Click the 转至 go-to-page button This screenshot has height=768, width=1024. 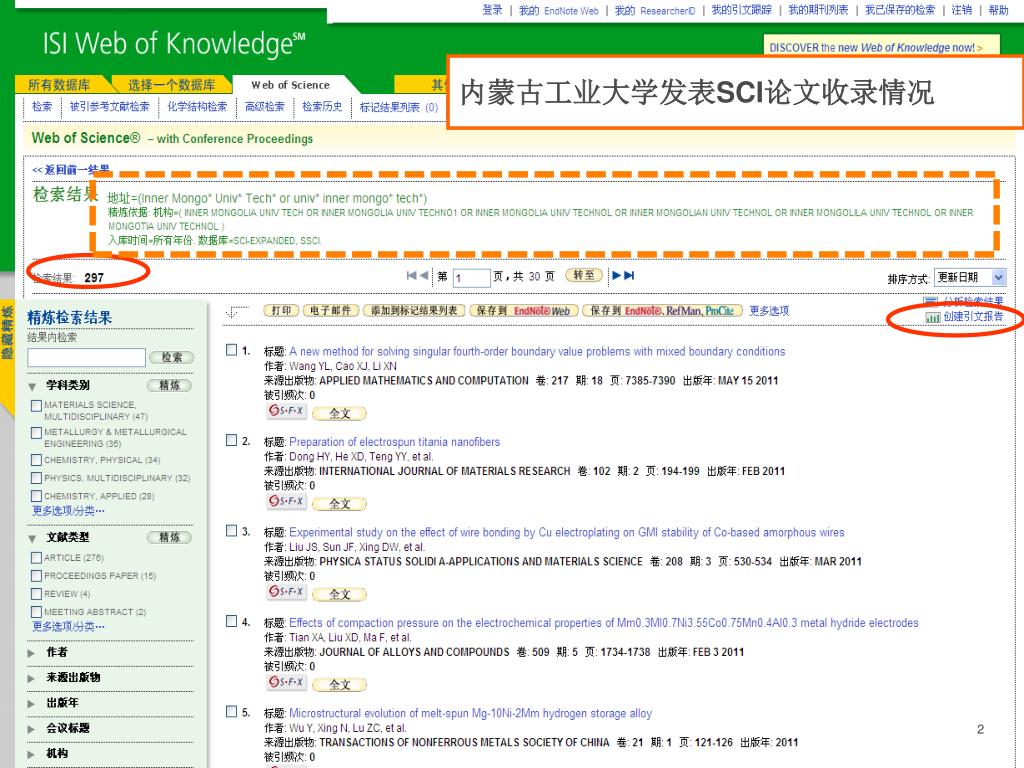point(584,276)
